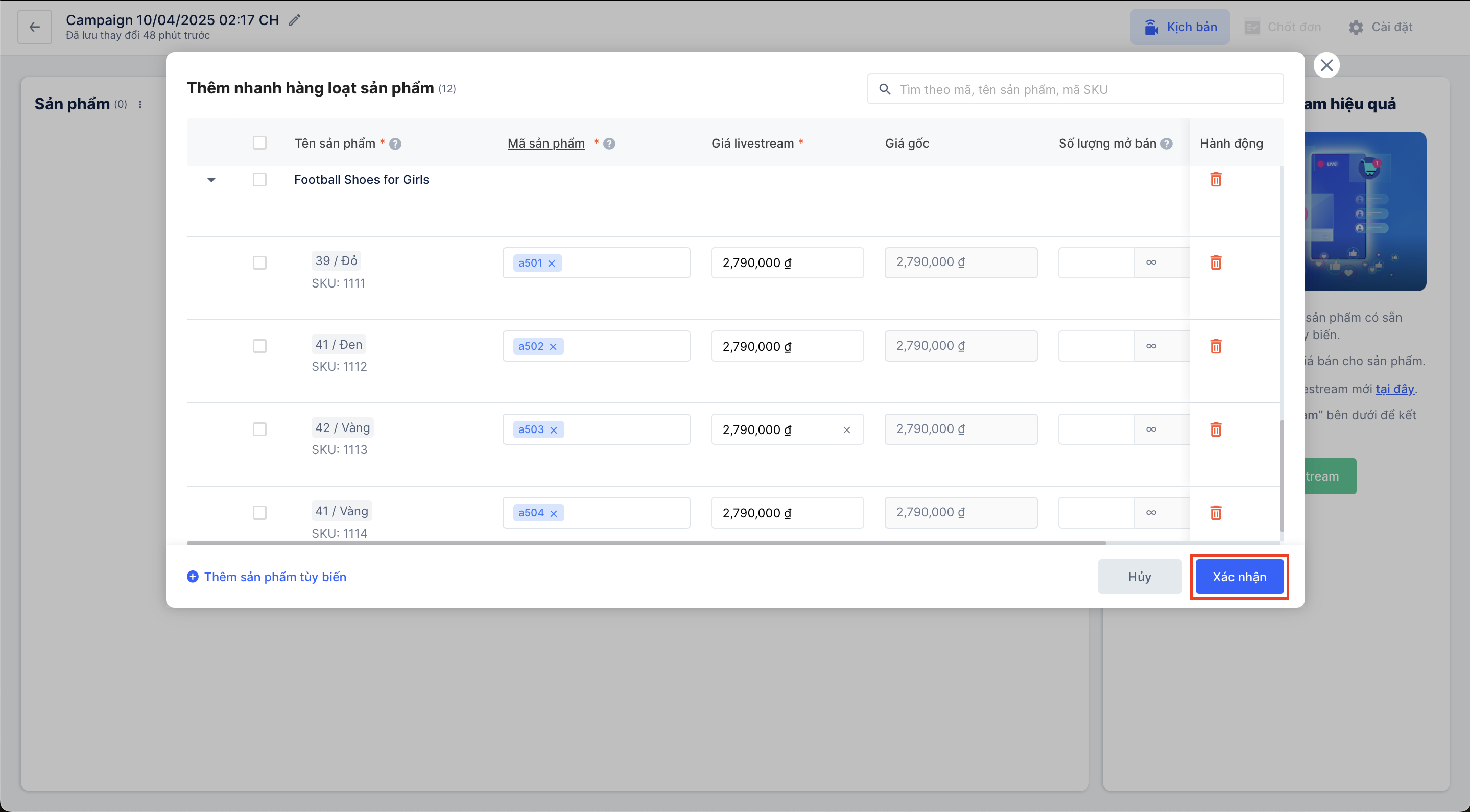Screen dimensions: 1470x812
Task: Open the Sản phẩm three-dot menu
Action: coord(140,104)
